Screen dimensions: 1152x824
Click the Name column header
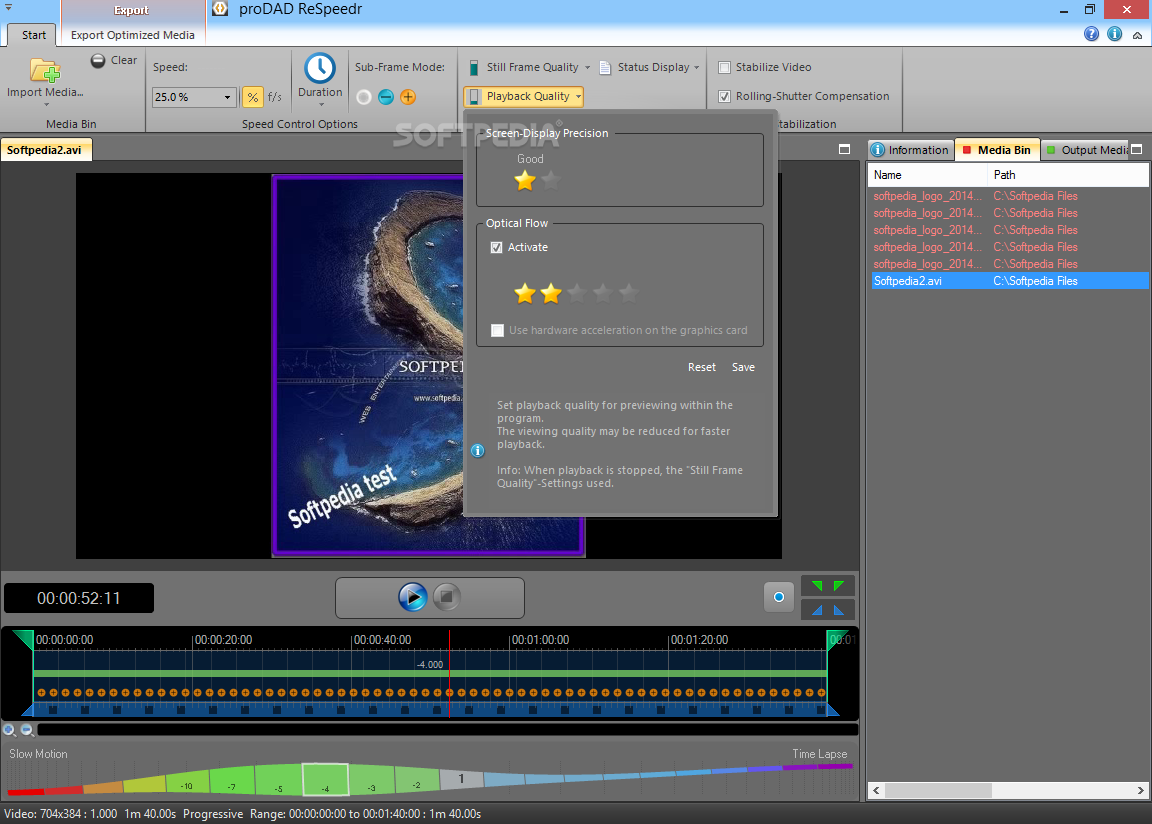click(929, 175)
